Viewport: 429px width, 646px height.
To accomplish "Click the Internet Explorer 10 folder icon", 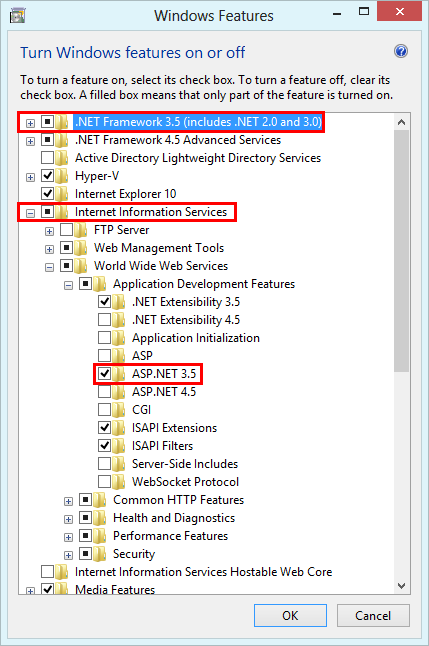I will click(x=62, y=194).
